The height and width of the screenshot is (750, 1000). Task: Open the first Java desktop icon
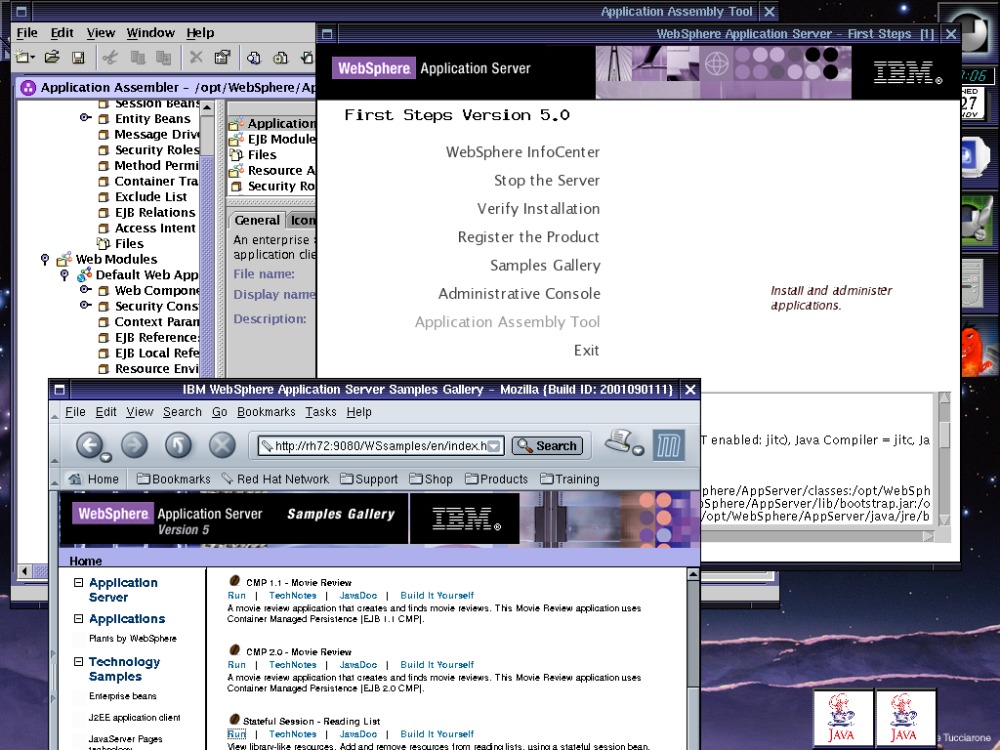click(842, 717)
